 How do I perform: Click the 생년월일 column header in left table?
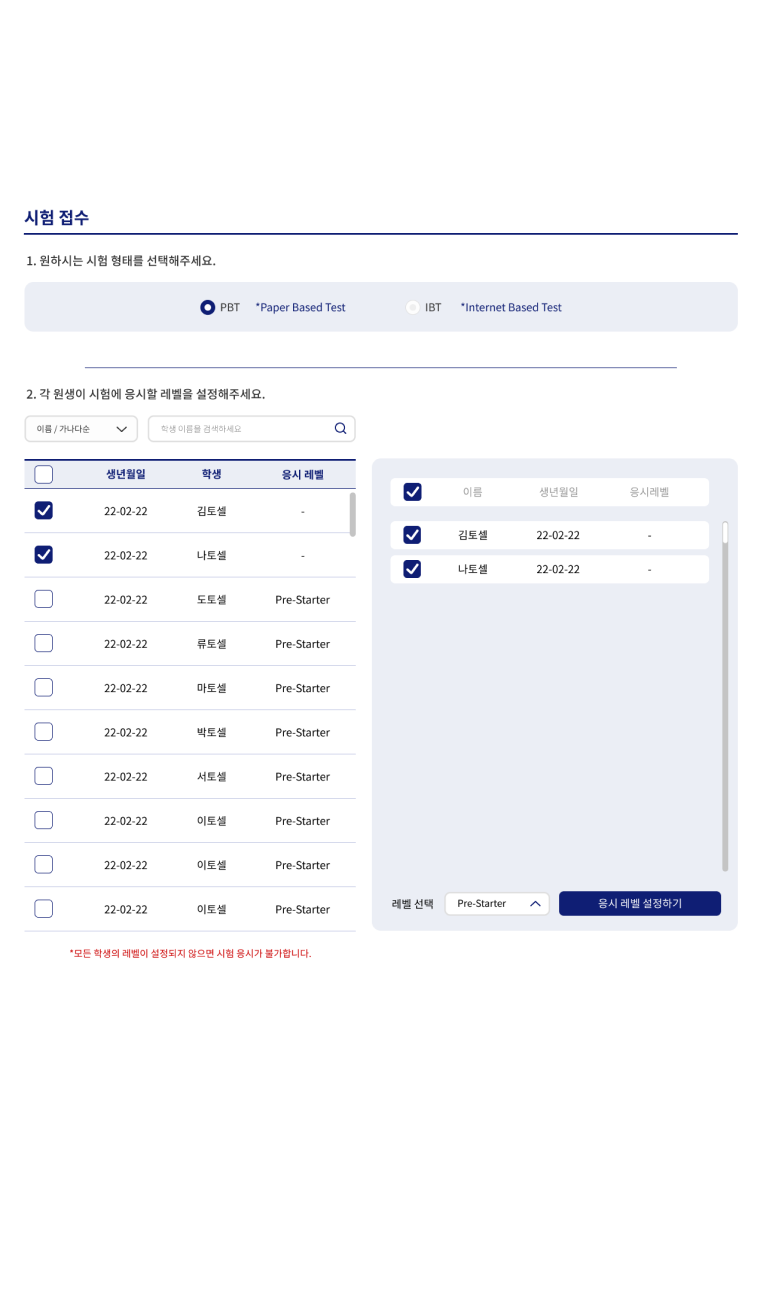pos(126,474)
